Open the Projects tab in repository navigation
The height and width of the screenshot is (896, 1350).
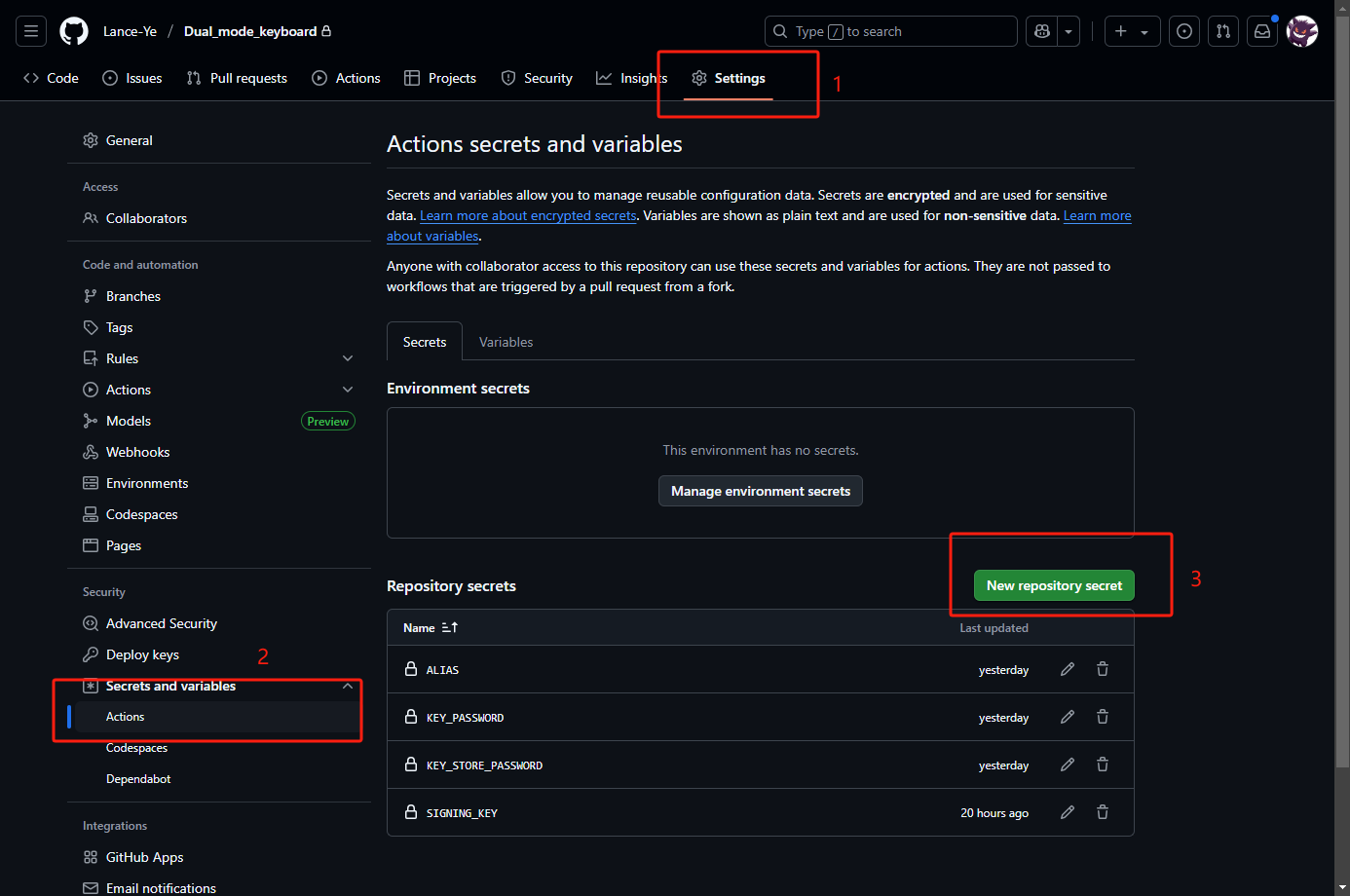[439, 78]
